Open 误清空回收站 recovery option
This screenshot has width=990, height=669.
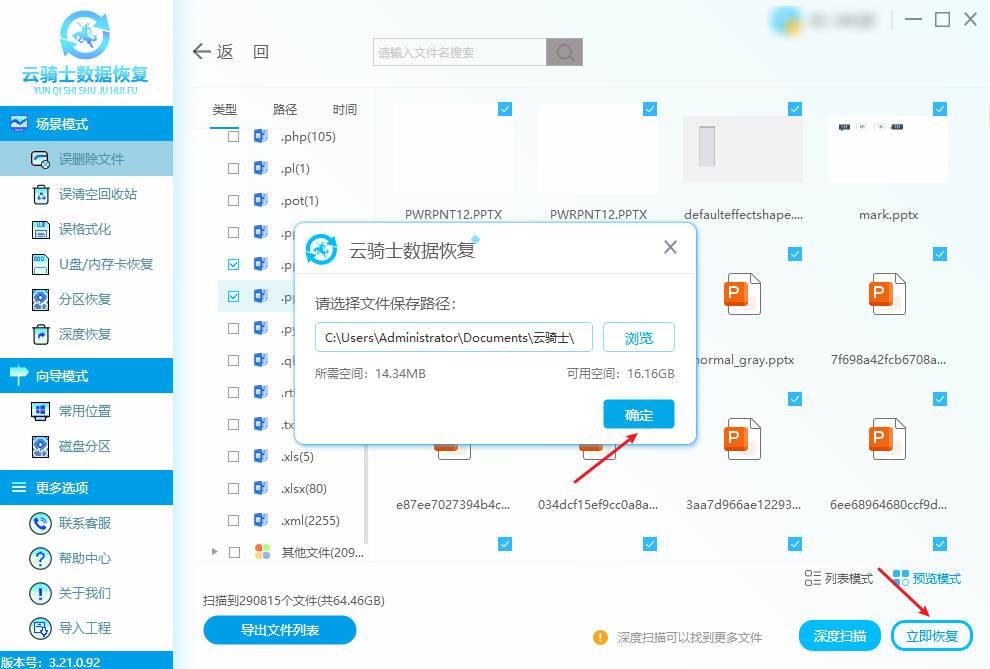(86, 194)
